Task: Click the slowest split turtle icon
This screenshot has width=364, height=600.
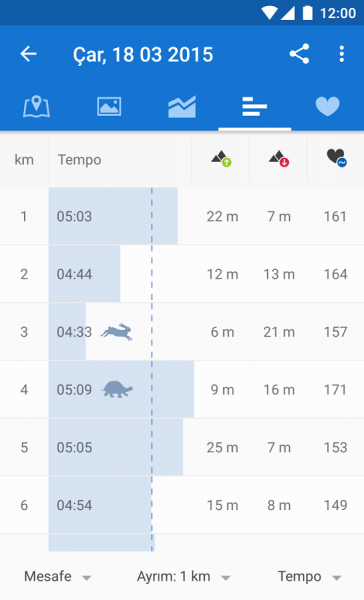Action: [x=117, y=389]
